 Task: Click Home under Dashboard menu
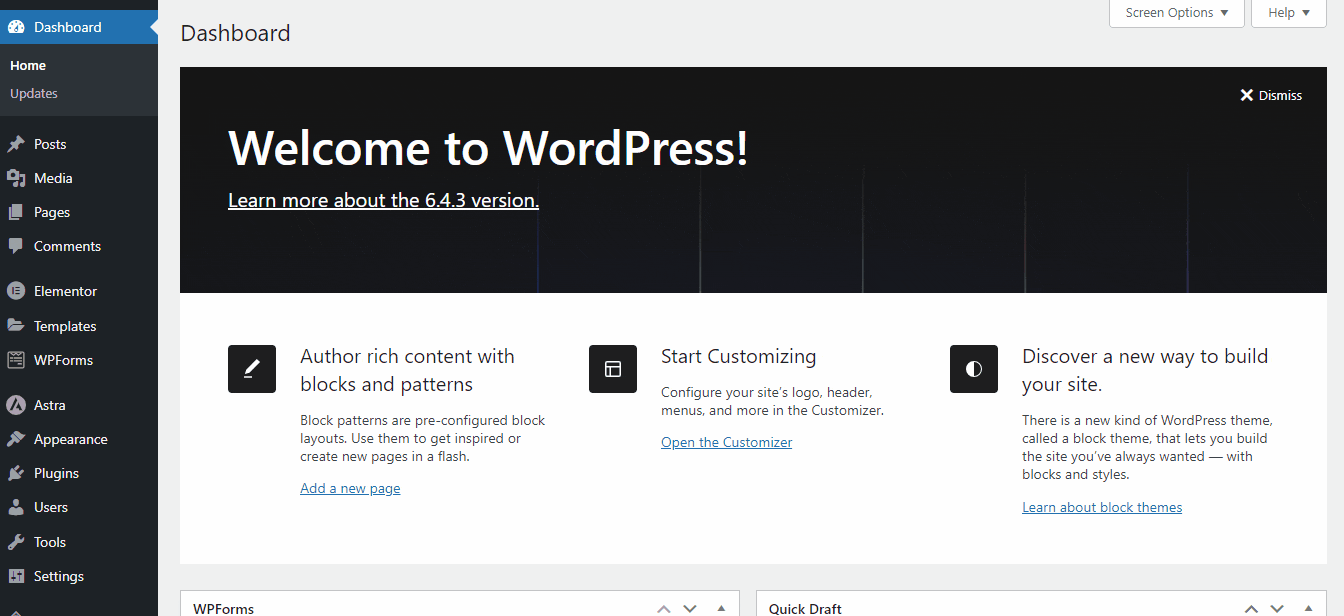coord(27,65)
